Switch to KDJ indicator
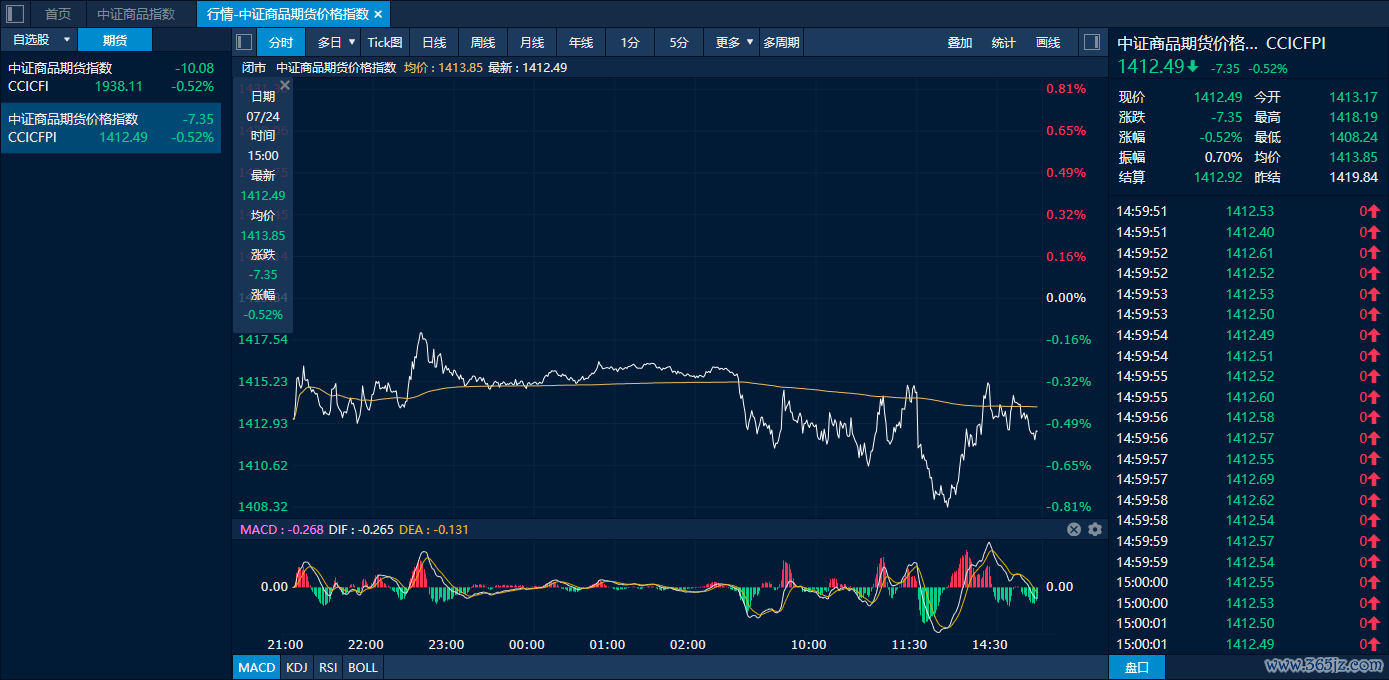The image size is (1389, 680). 296,667
